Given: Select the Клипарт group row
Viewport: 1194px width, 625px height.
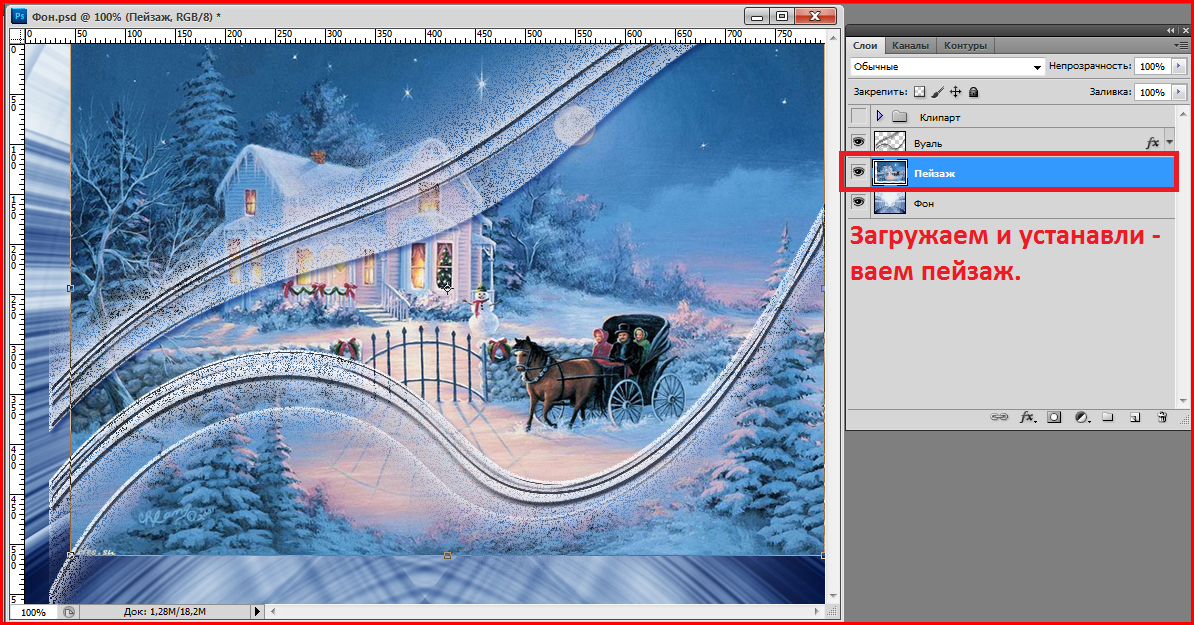Looking at the screenshot, I should (1011, 116).
